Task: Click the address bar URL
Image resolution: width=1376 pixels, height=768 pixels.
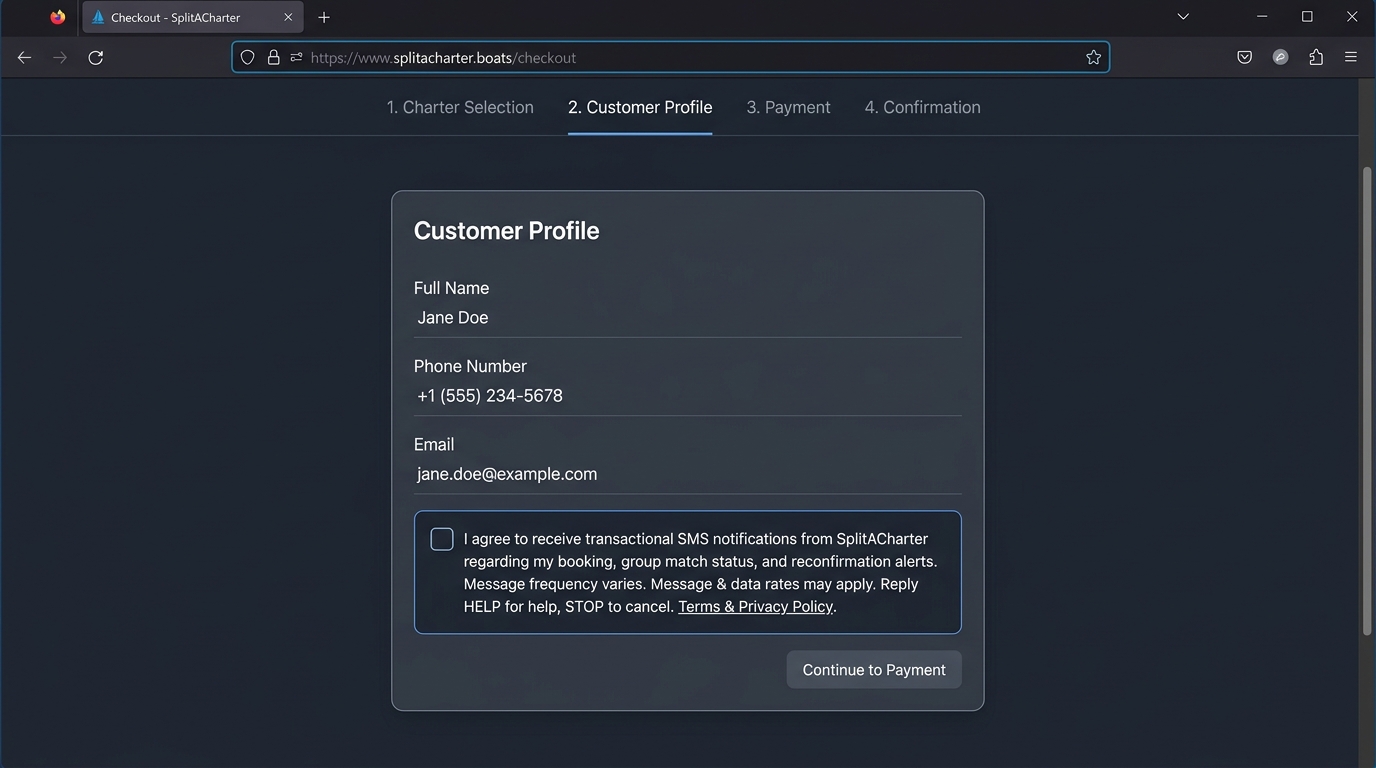Action: coord(443,58)
